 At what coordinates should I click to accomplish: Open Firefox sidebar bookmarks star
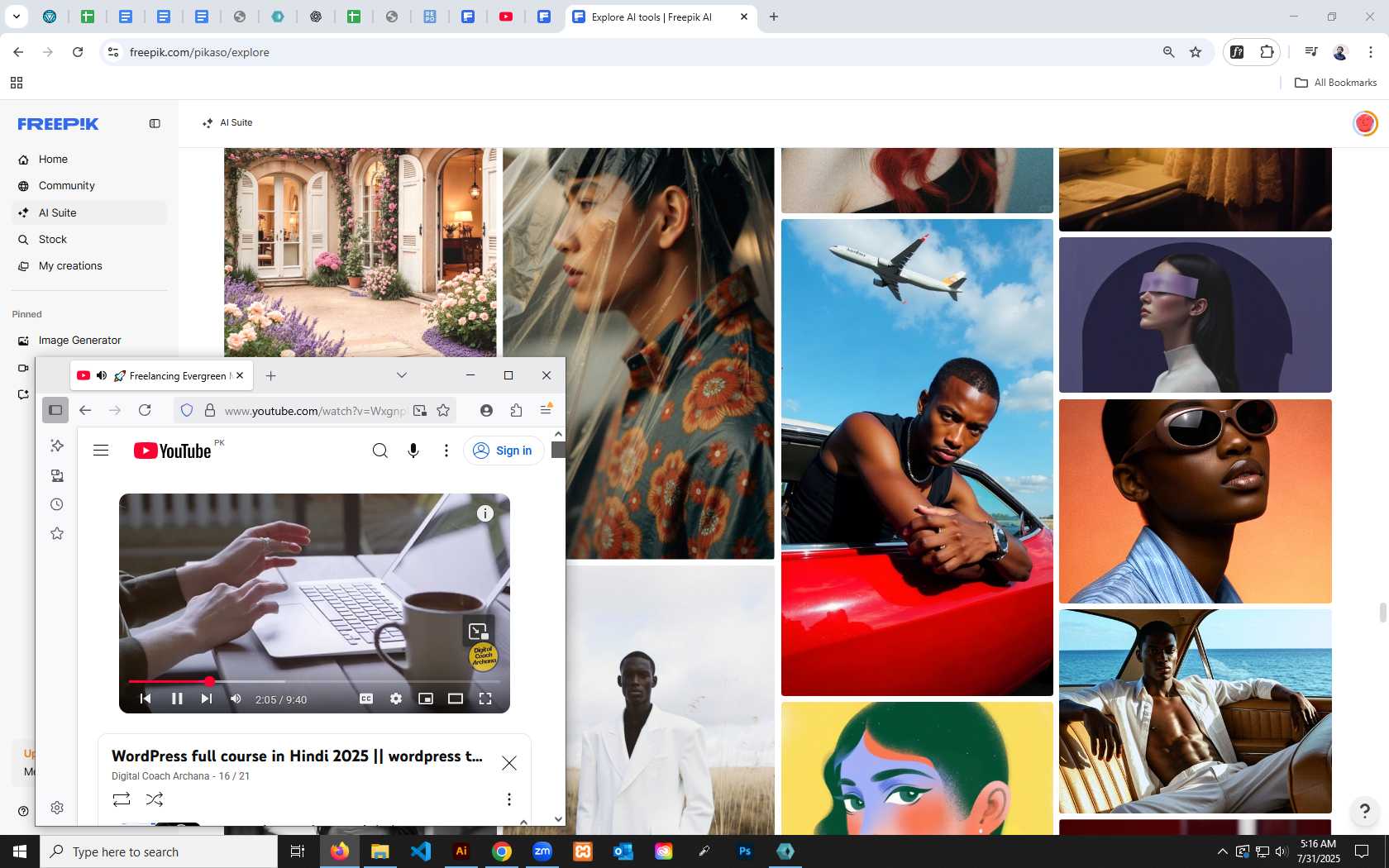coord(57,534)
